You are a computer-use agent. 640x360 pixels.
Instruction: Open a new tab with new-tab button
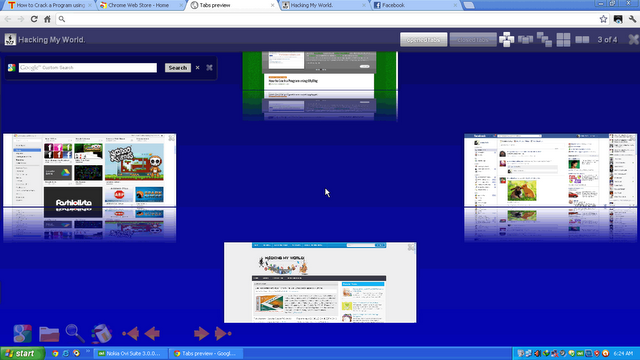coord(469,5)
